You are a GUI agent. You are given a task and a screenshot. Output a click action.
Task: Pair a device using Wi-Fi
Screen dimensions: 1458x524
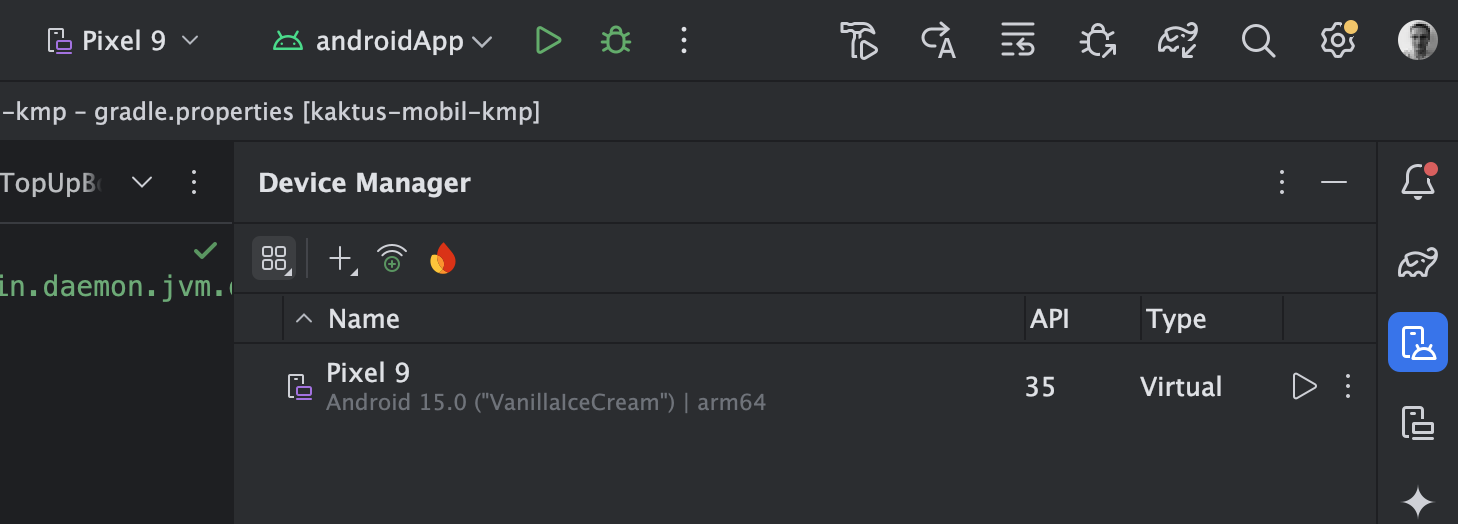[x=391, y=259]
